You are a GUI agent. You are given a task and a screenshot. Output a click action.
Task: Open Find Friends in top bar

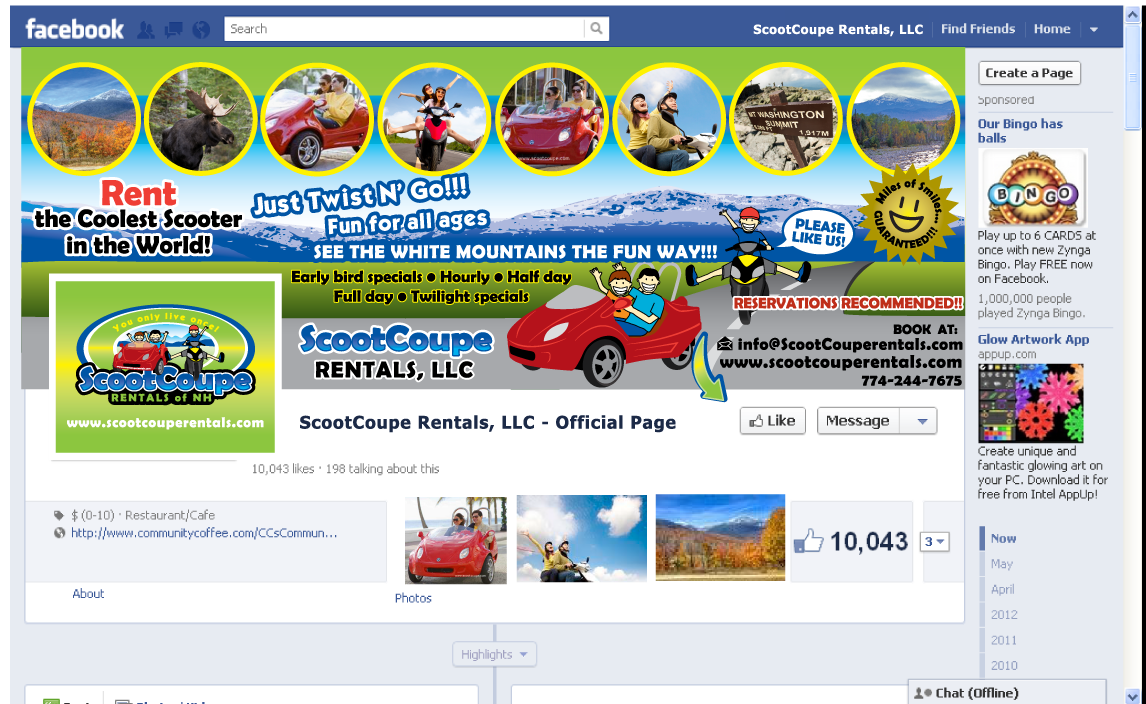[977, 29]
